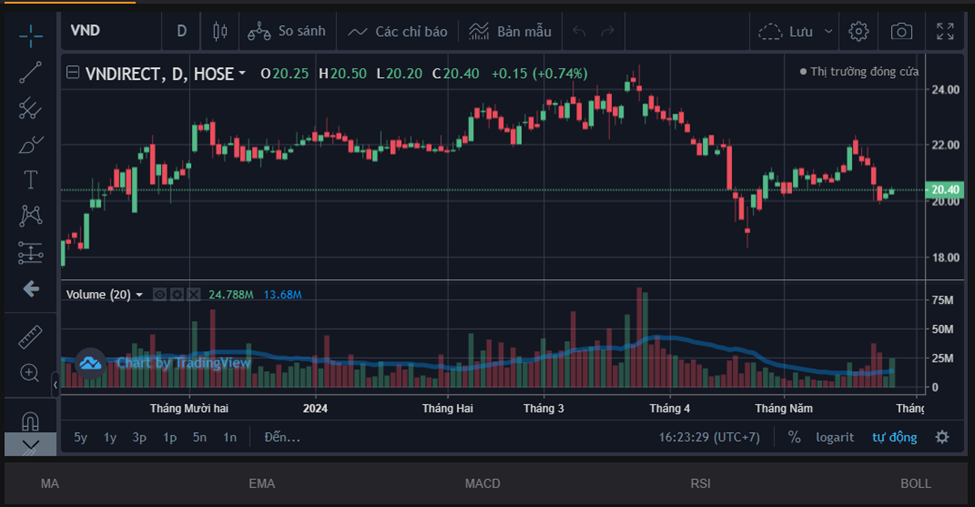Select the RSI indicator tab
This screenshot has width=975, height=507.
coord(700,483)
